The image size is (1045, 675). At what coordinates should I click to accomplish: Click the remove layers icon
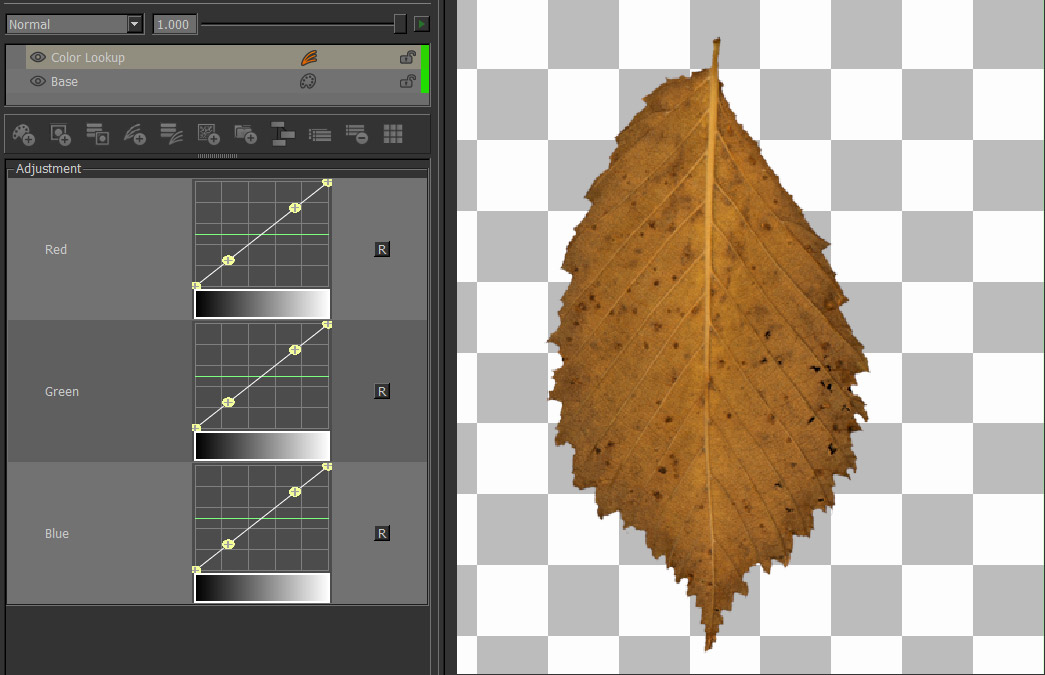tap(356, 133)
